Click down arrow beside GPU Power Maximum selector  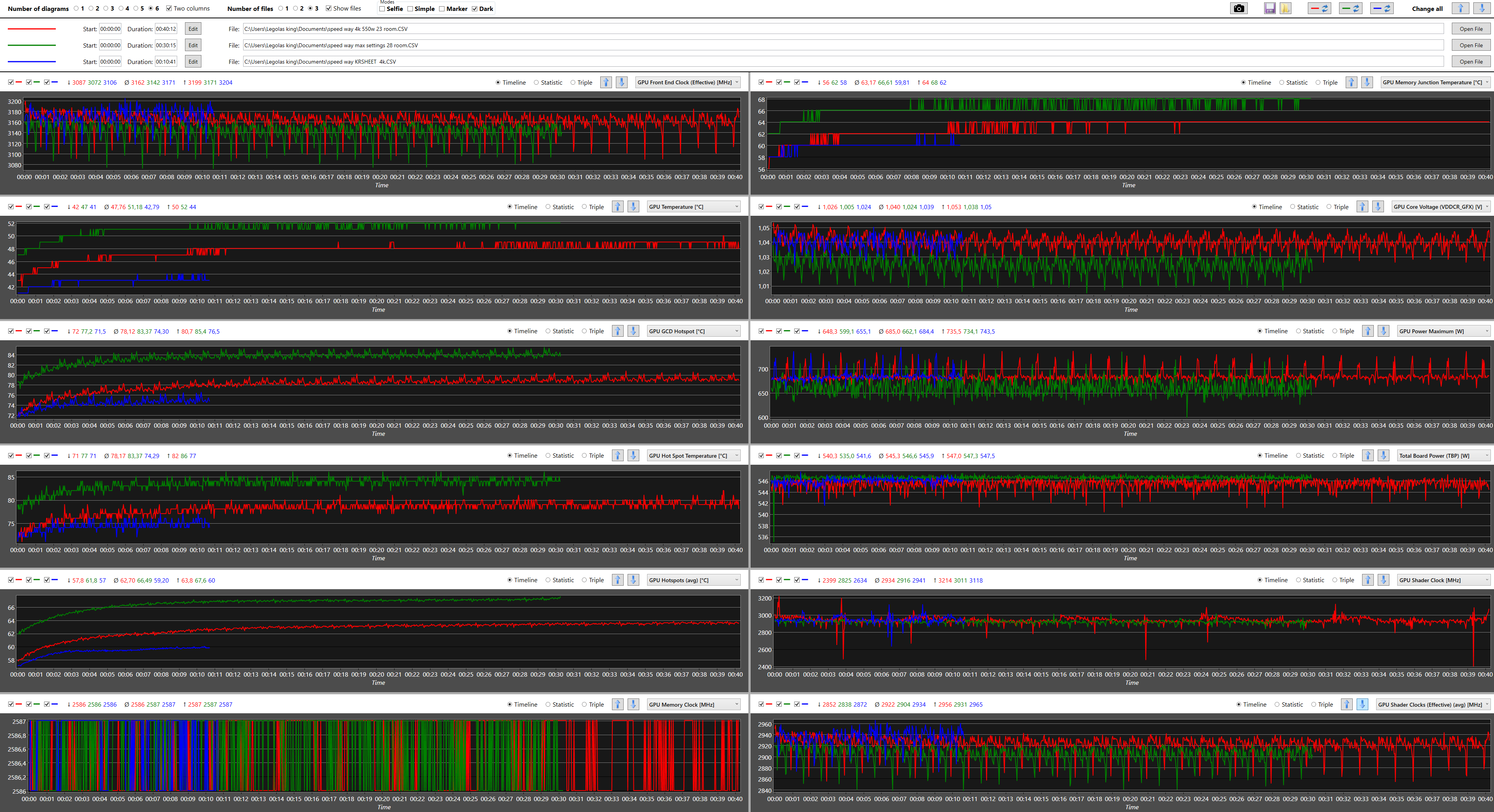coord(1383,331)
